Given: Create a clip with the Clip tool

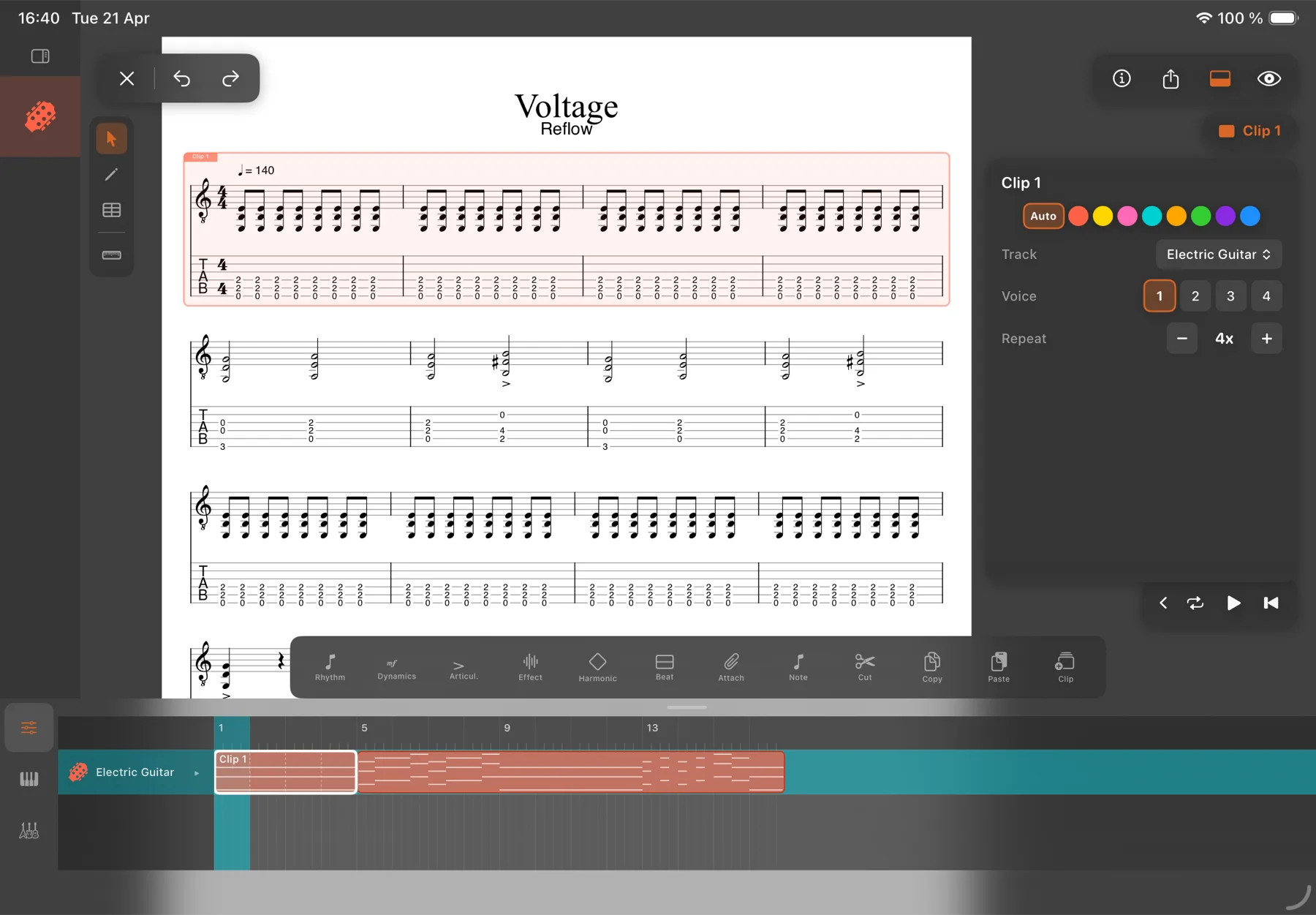Looking at the screenshot, I should pyautogui.click(x=1066, y=668).
